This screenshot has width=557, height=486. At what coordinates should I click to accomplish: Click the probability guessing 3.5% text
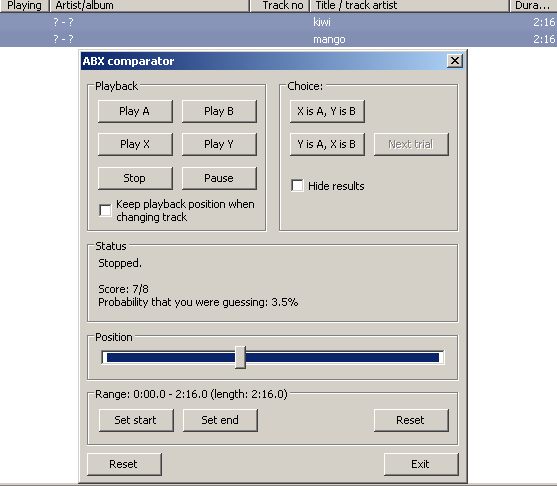tap(198, 302)
